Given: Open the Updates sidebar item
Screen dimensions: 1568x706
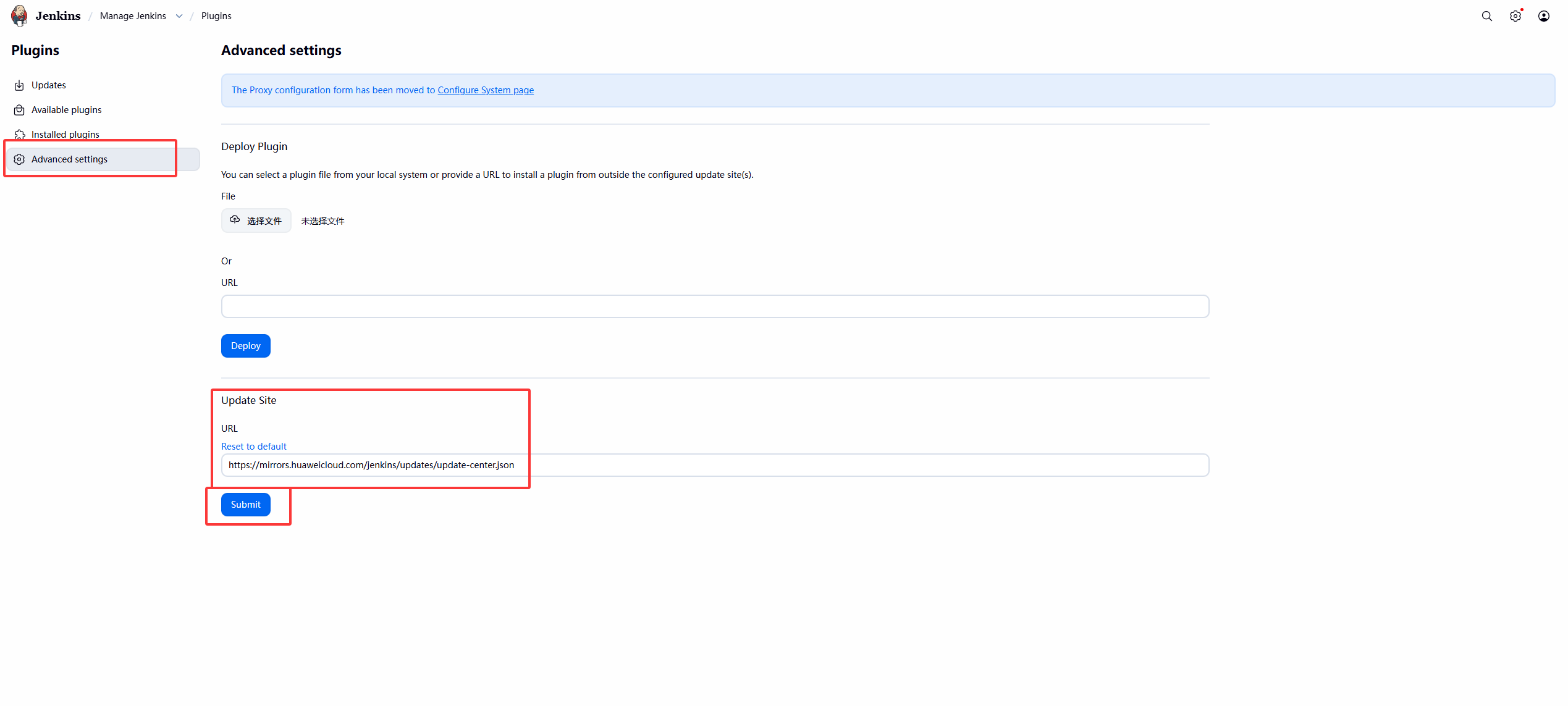Looking at the screenshot, I should [x=49, y=85].
